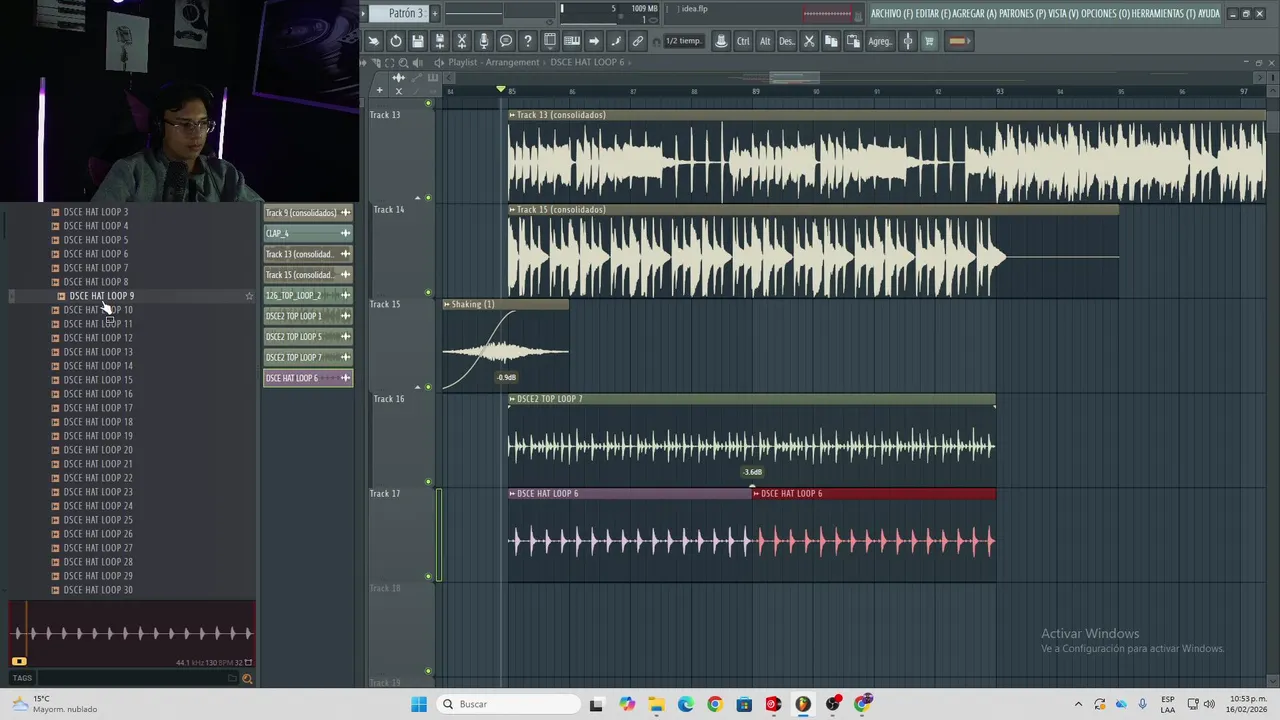Click the playlist zoom magnifier icon
This screenshot has width=1280, height=720.
pyautogui.click(x=403, y=62)
